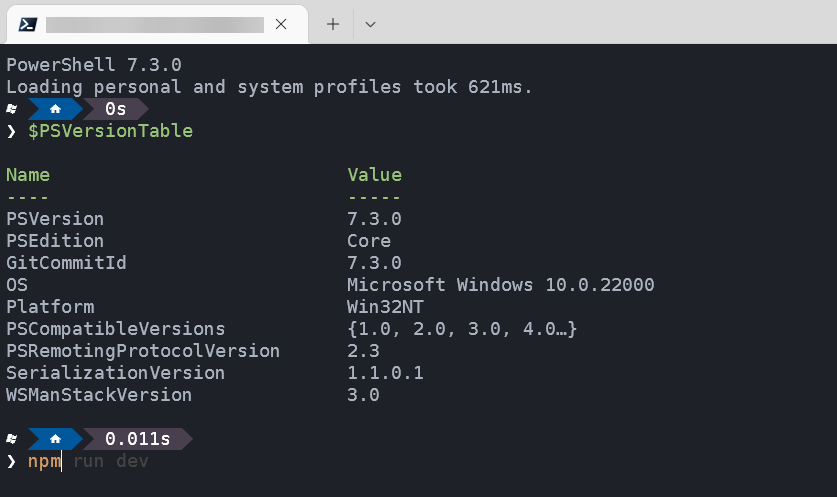837x497 pixels.
Task: Click the 1.1.0.1 value
Action: click(x=385, y=373)
